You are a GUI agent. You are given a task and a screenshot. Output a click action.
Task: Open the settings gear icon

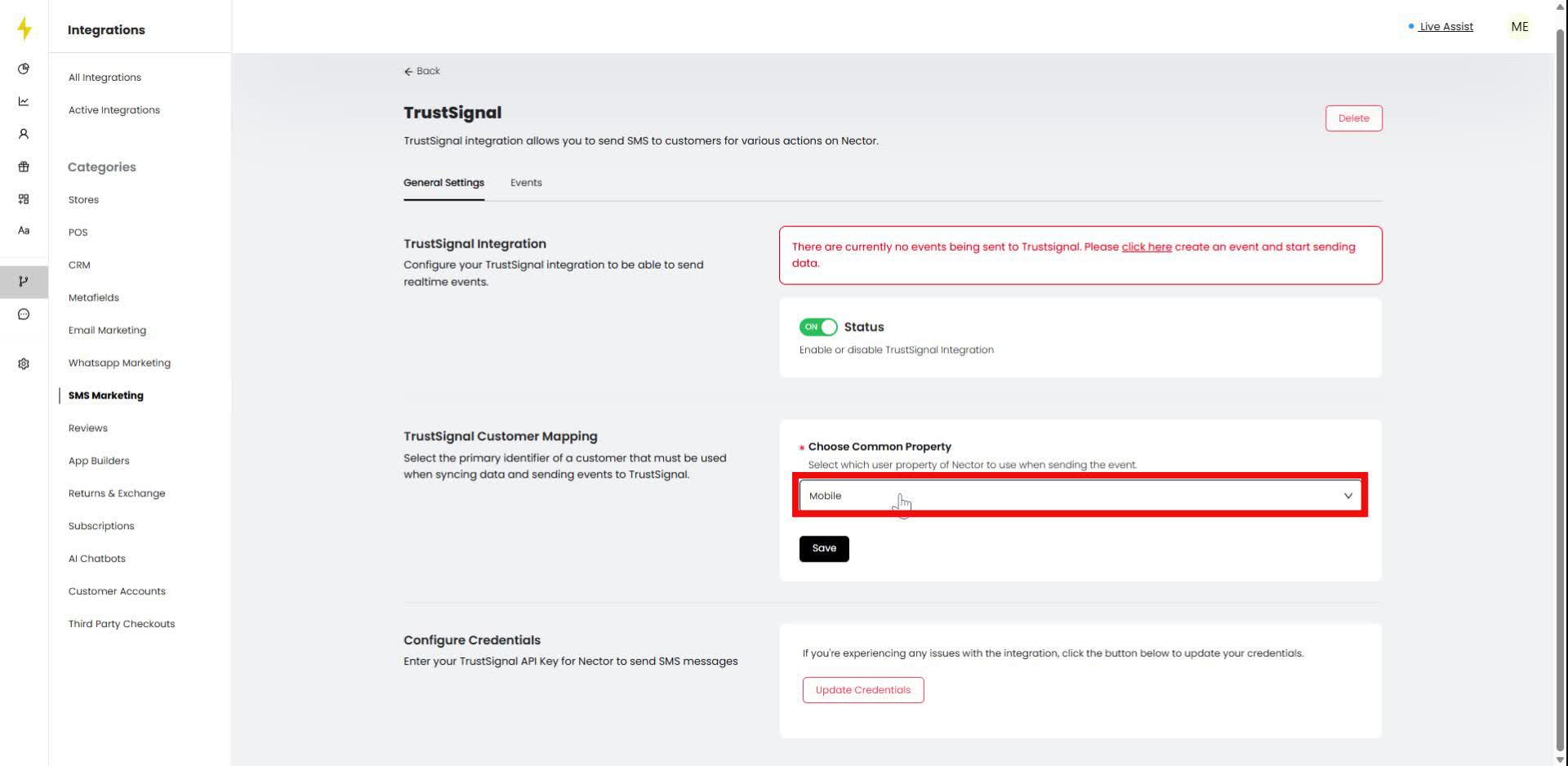pyautogui.click(x=24, y=364)
